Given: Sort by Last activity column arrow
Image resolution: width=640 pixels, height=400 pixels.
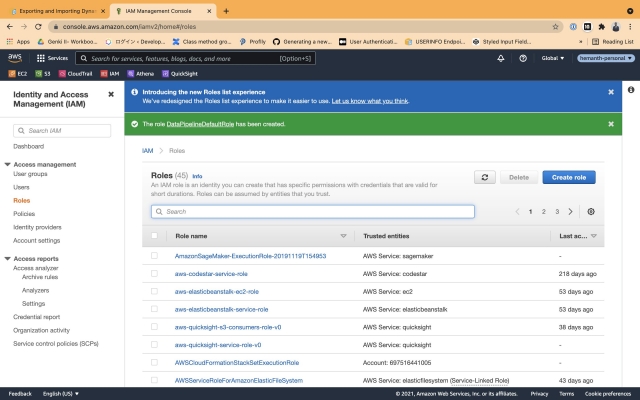Looking at the screenshot, I should pyautogui.click(x=594, y=236).
